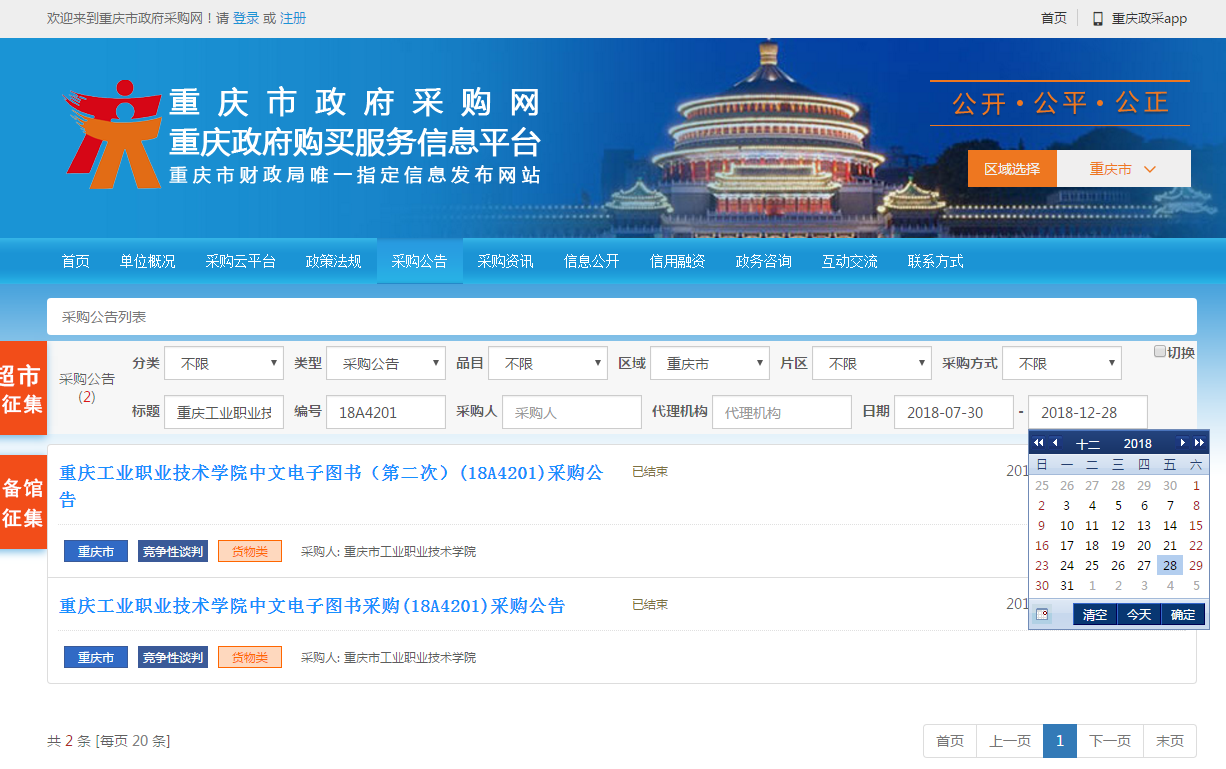Click the red site logo in header
The width and height of the screenshot is (1226, 769).
[113, 134]
